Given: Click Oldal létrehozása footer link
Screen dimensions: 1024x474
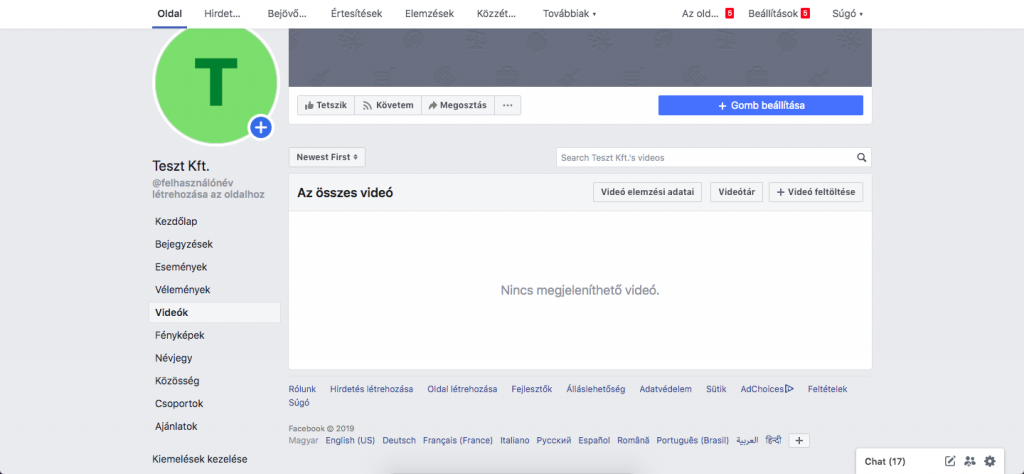Looking at the screenshot, I should coord(462,389).
